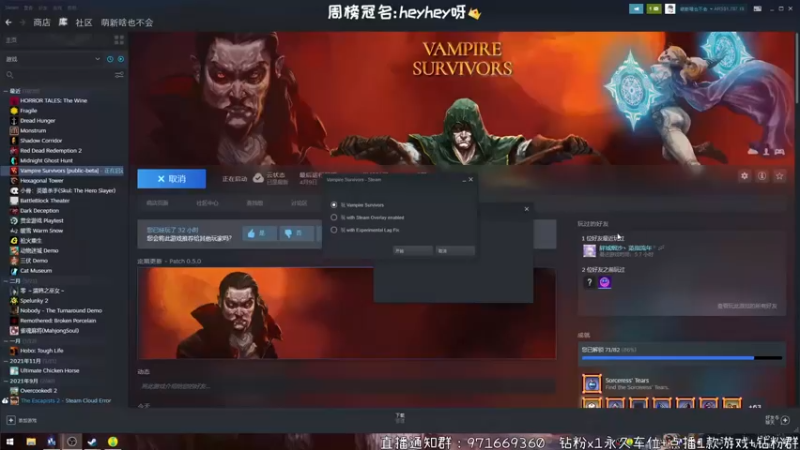Select Spelunky 2 in library

click(x=34, y=301)
